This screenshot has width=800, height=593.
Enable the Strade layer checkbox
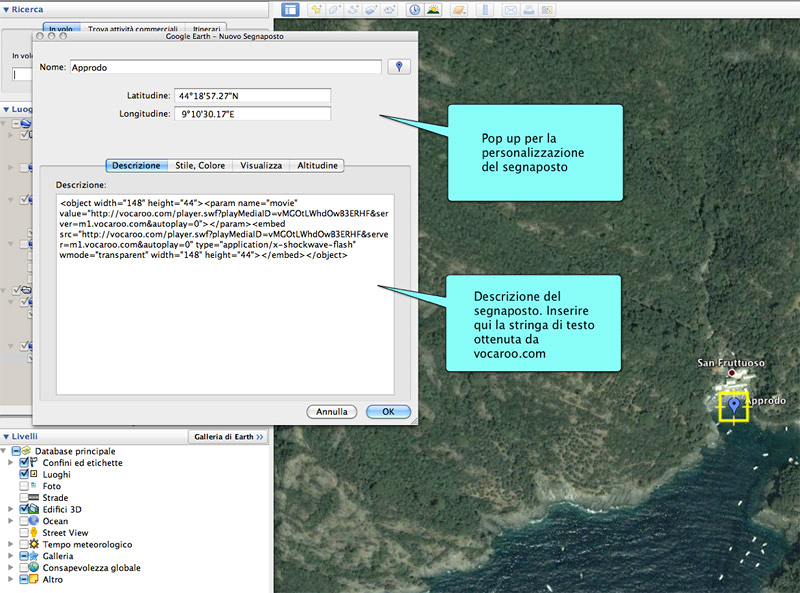[24, 498]
